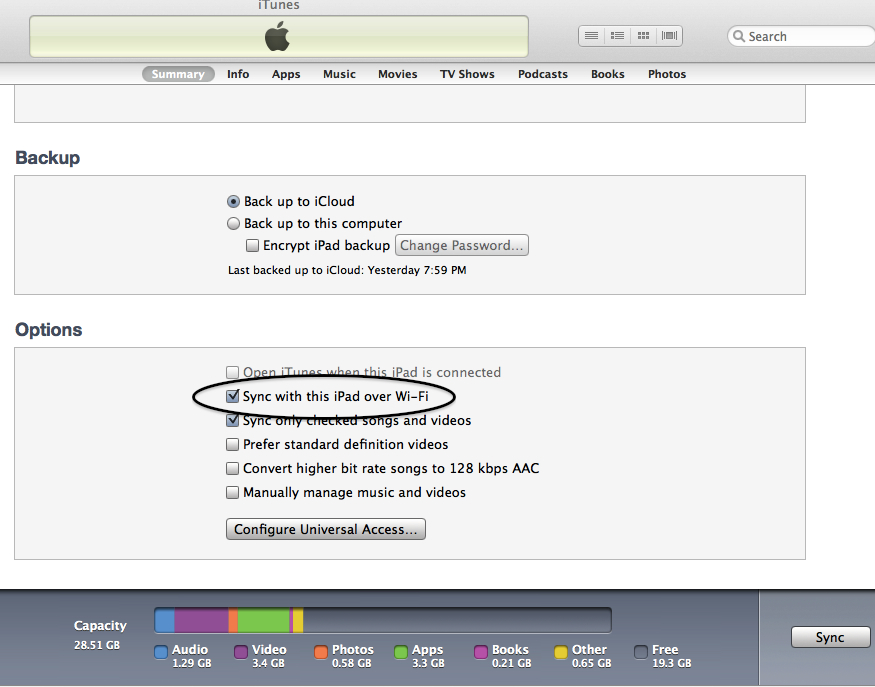Go to the Info tab

238,74
